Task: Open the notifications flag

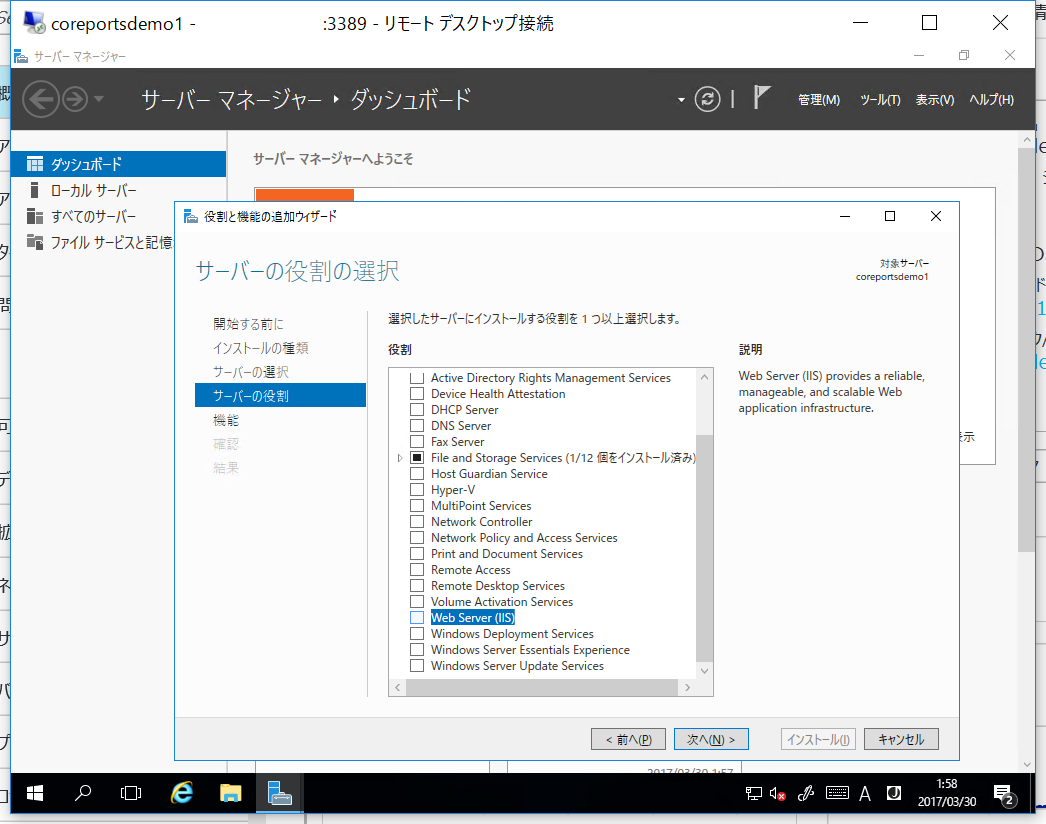Action: [x=761, y=97]
